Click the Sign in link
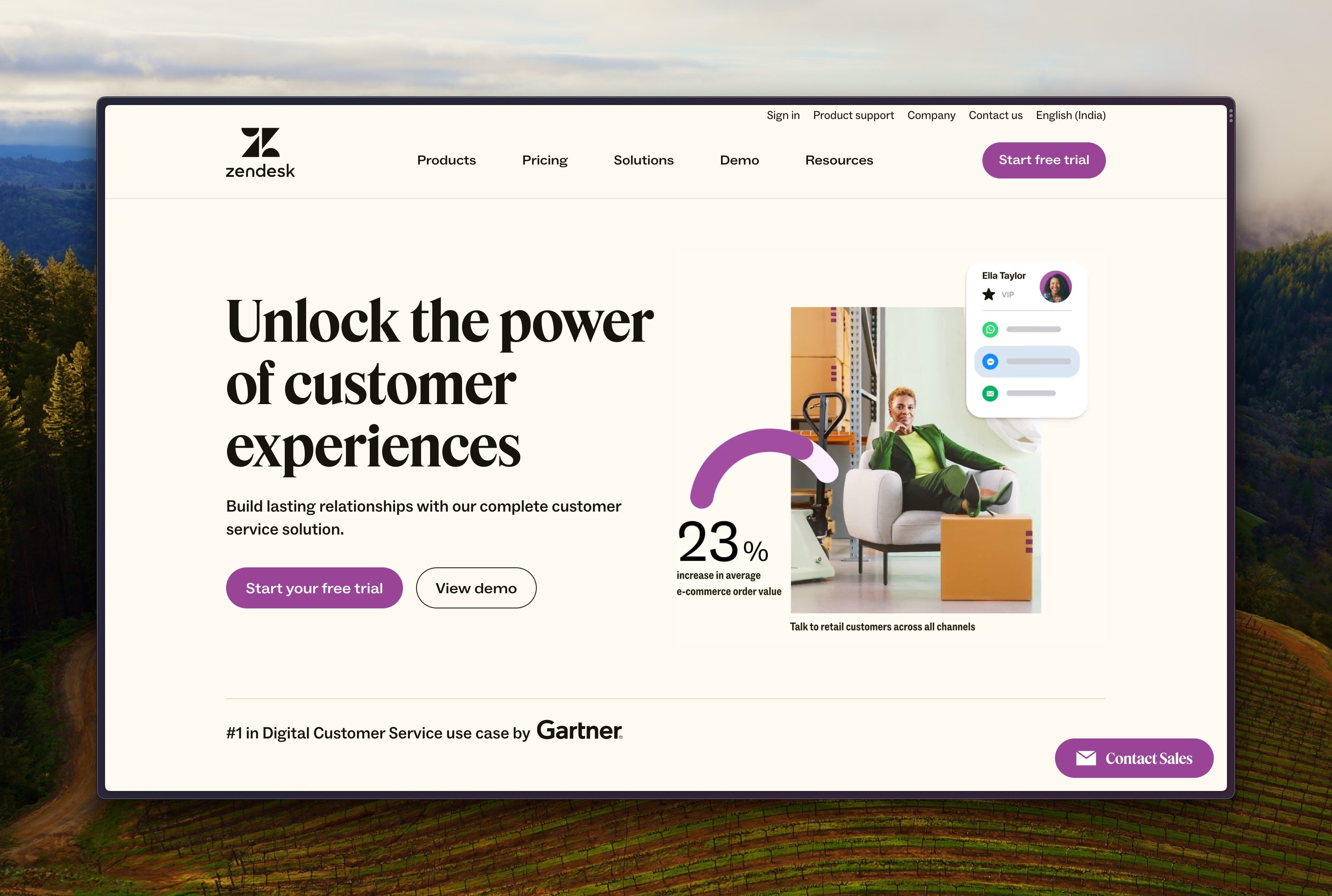The width and height of the screenshot is (1332, 896). tap(783, 115)
